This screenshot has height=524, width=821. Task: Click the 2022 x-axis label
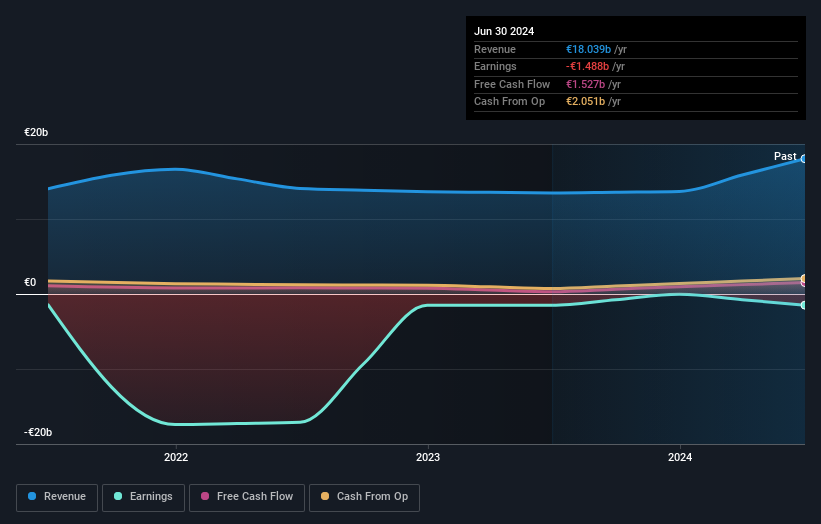click(x=176, y=457)
